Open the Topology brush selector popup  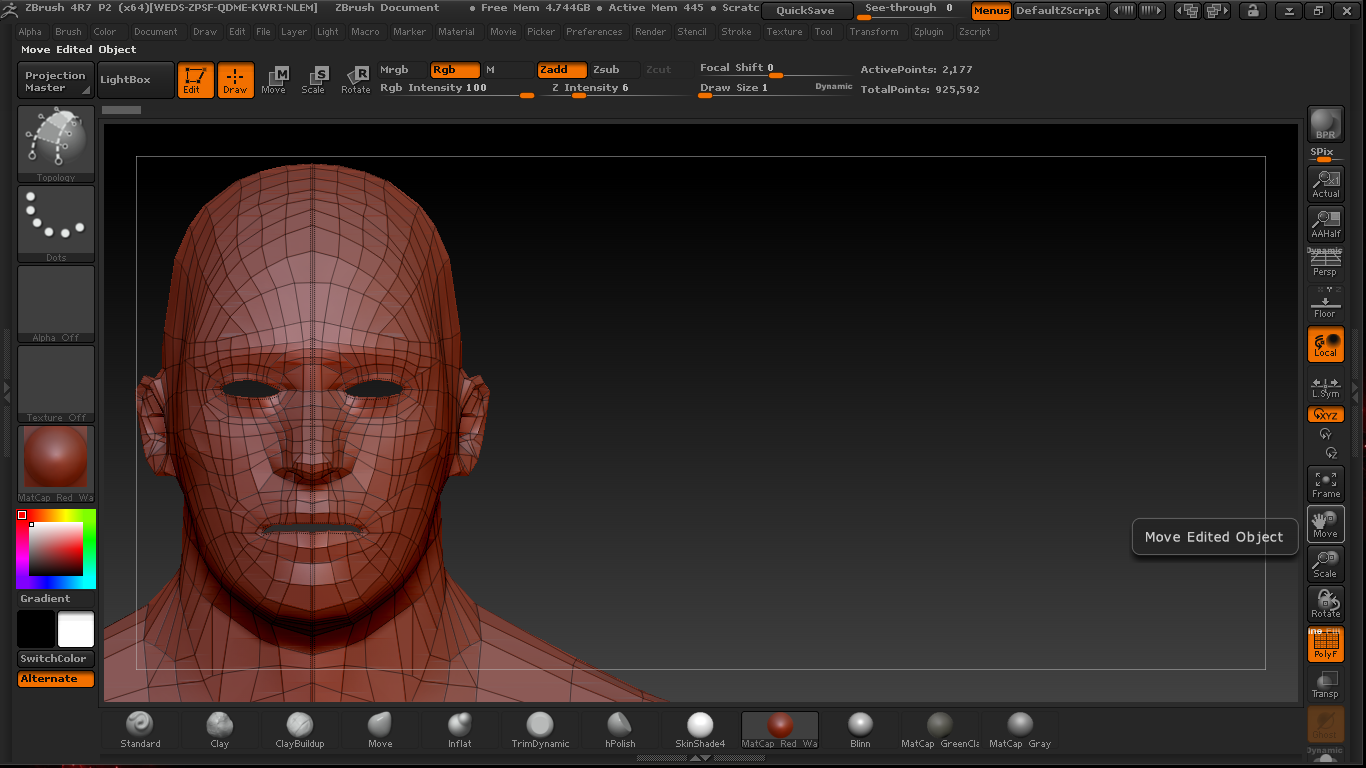pos(56,143)
